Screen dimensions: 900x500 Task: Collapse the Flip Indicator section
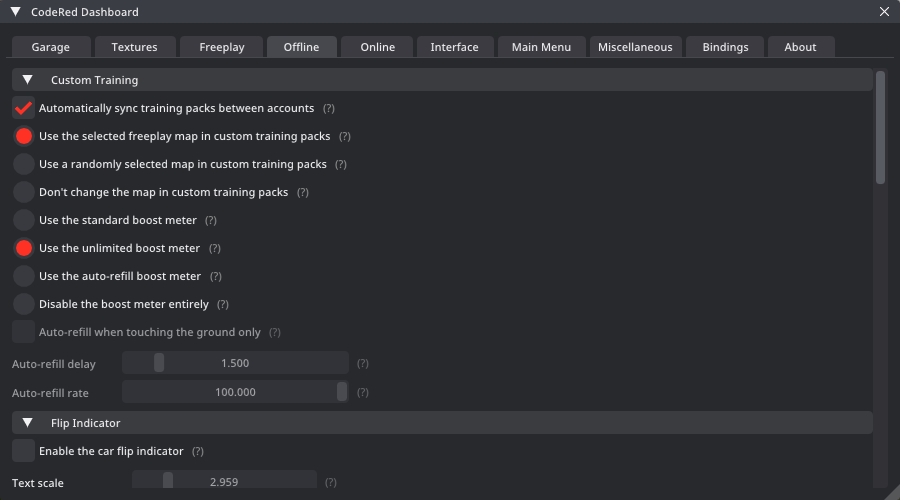28,423
